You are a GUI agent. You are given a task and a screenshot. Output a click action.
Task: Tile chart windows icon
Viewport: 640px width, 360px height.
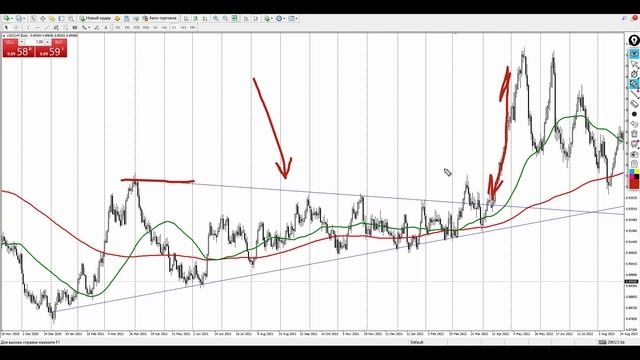pyautogui.click(x=234, y=18)
